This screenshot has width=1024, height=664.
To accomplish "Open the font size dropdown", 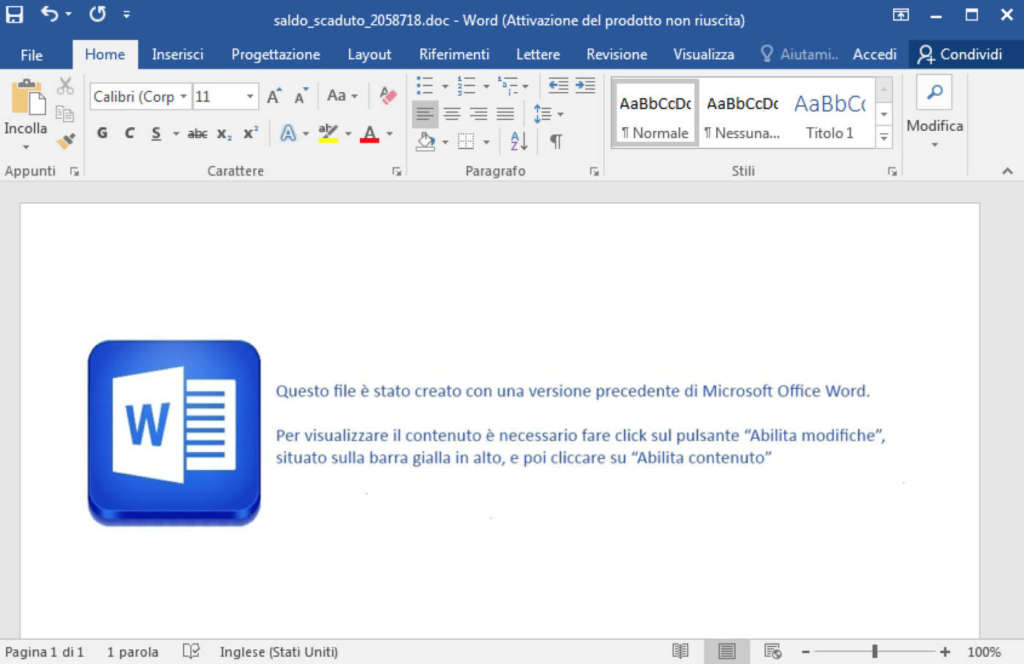I will 250,97.
